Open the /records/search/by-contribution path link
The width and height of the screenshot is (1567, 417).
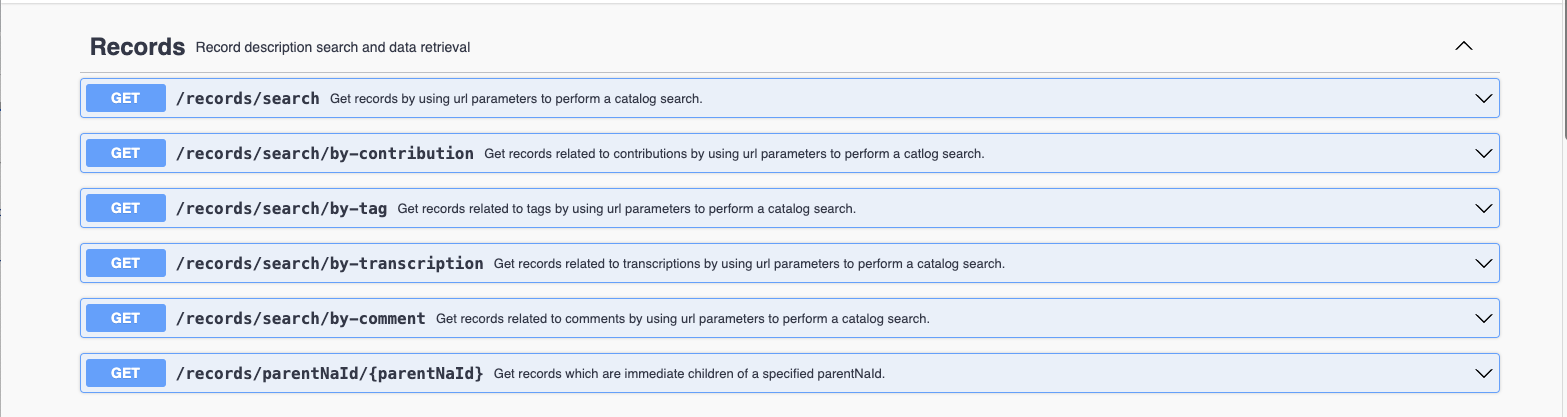[325, 154]
